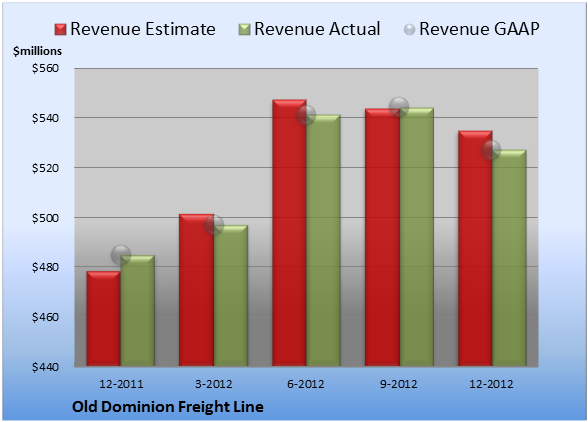Screen dimensions: 588x422
Task: Select the red estimate bar for 12-2011
Action: coord(104,318)
